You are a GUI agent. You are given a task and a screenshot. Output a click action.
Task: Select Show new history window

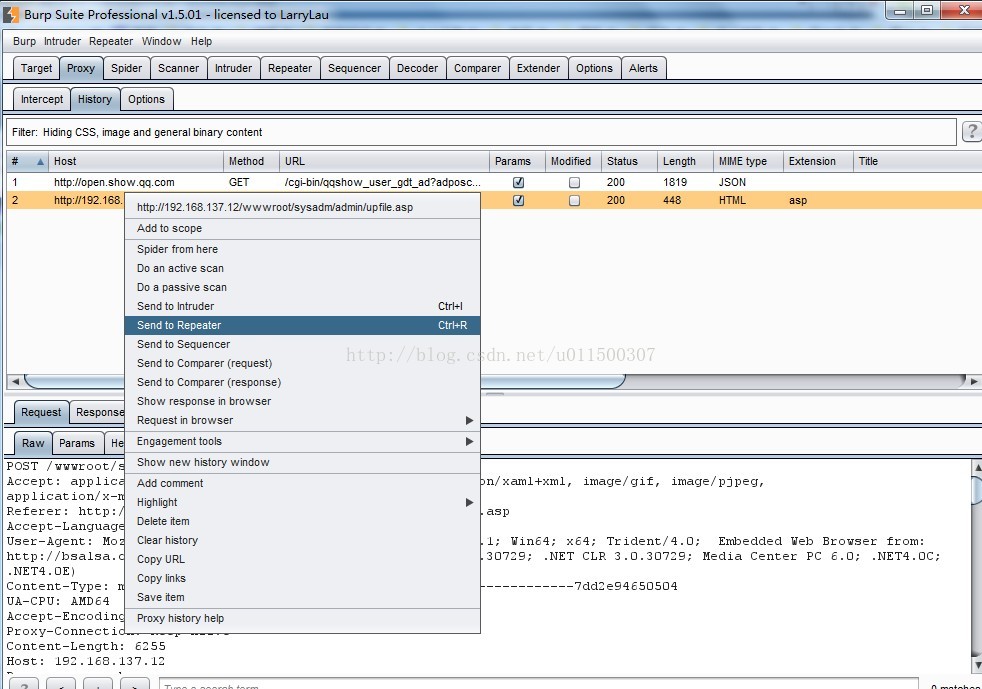pos(302,462)
